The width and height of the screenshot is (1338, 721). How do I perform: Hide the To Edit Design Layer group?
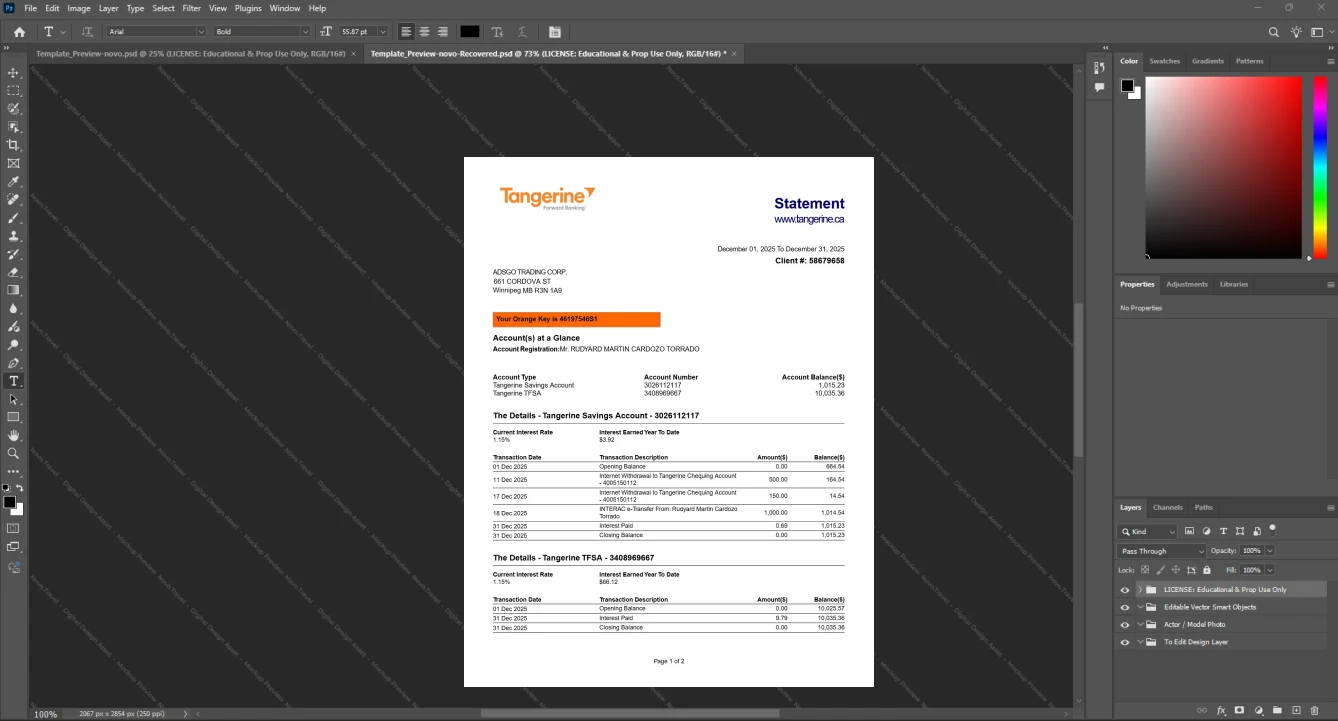[1125, 642]
